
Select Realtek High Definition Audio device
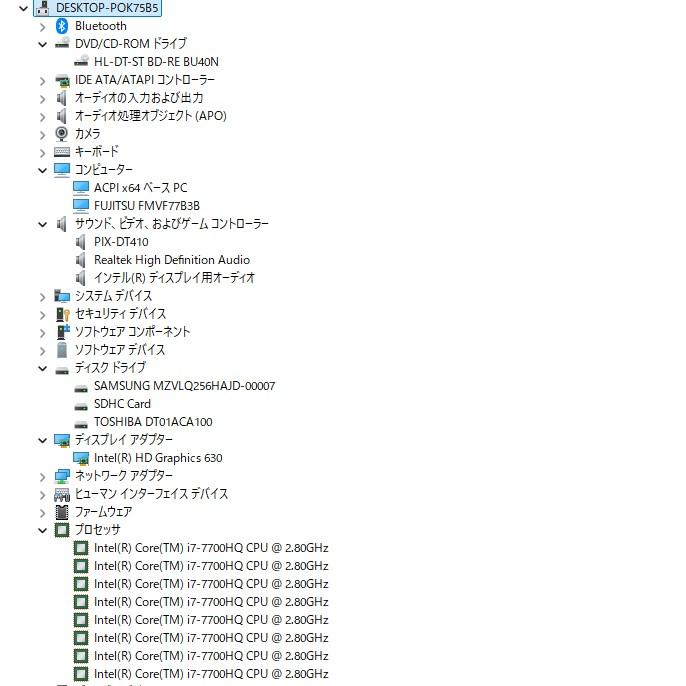click(x=172, y=260)
